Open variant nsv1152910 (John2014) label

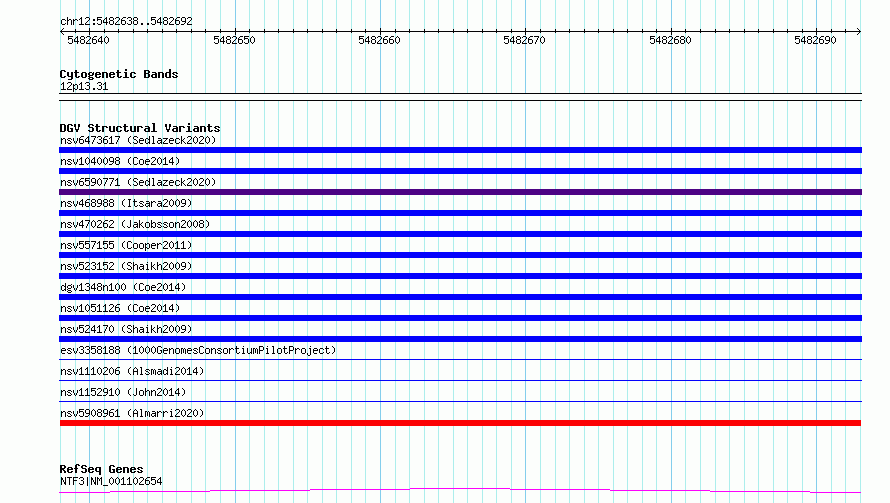[123, 392]
